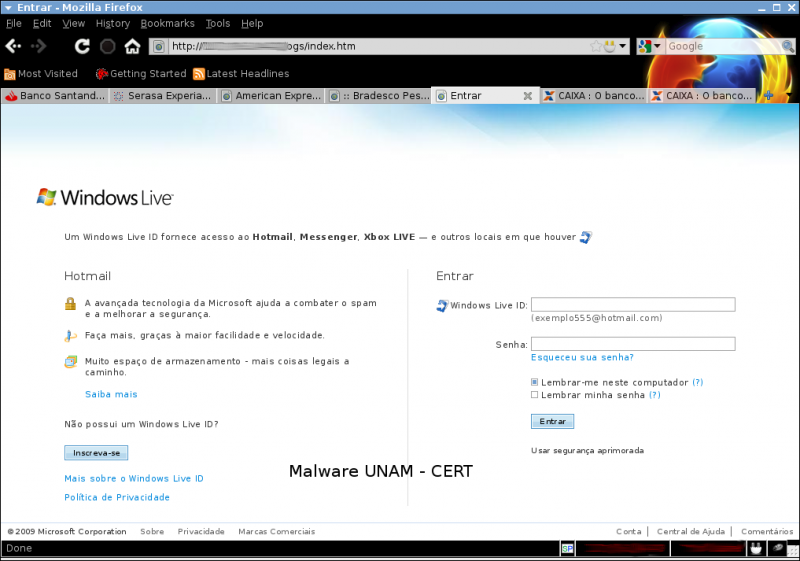Image resolution: width=800 pixels, height=561 pixels.
Task: Toggle Lembrar-me neste computador checkbox
Action: (x=534, y=382)
